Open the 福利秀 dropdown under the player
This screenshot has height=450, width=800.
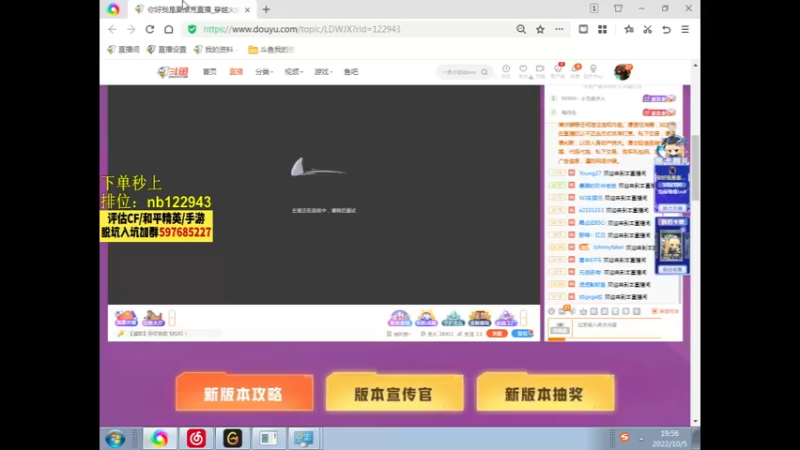(x=398, y=334)
